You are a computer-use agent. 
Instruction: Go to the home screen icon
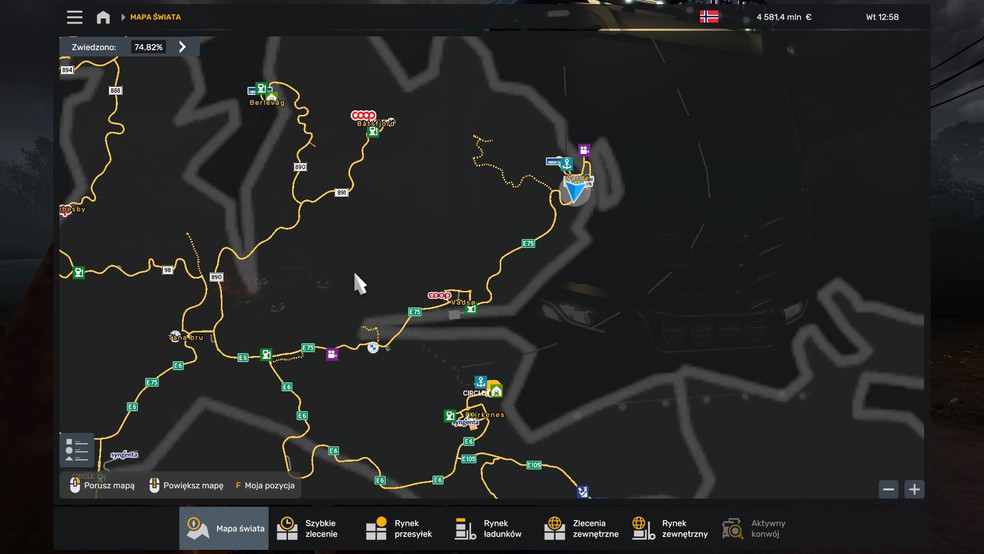click(x=103, y=17)
